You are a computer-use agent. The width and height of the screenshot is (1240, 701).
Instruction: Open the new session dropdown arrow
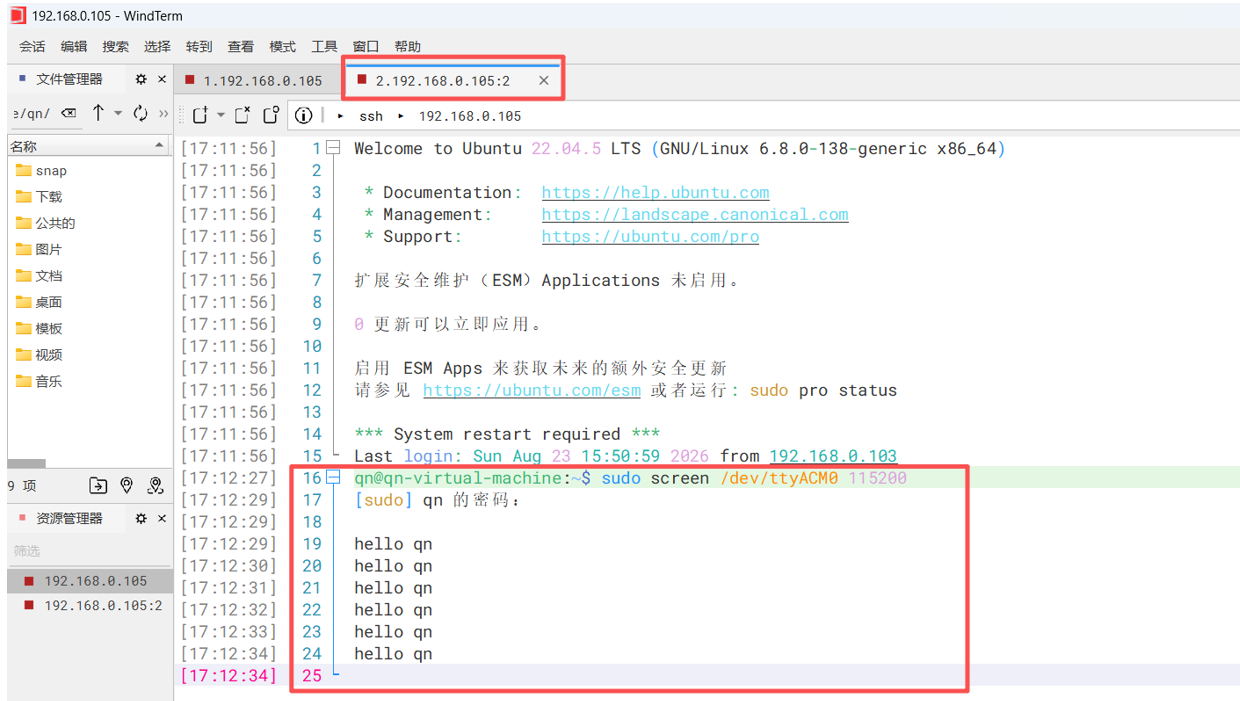click(220, 116)
